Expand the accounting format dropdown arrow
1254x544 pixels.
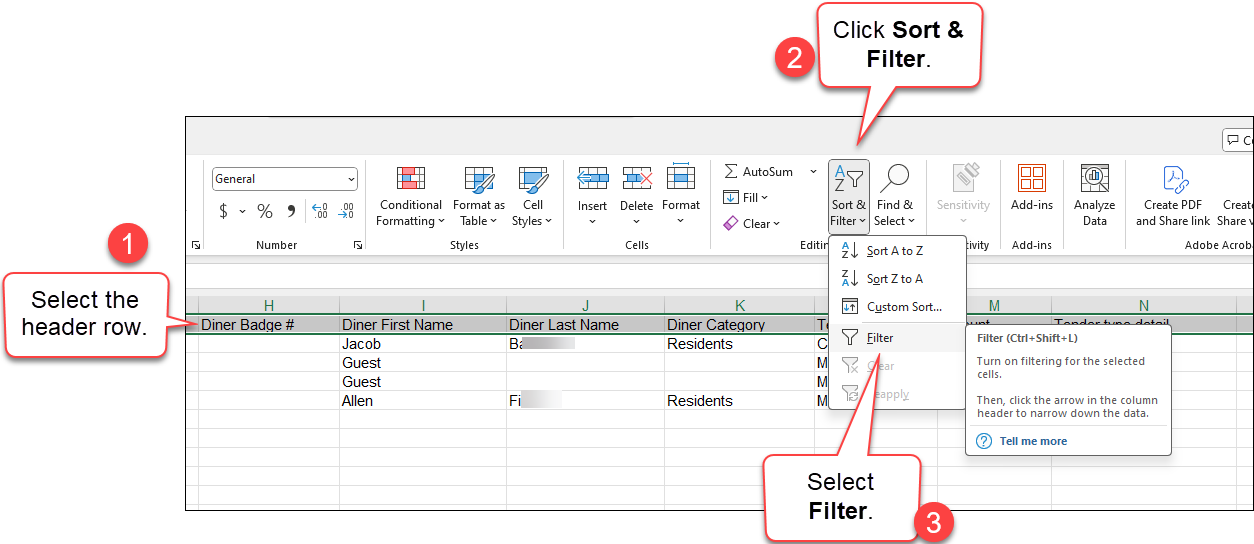[x=242, y=211]
